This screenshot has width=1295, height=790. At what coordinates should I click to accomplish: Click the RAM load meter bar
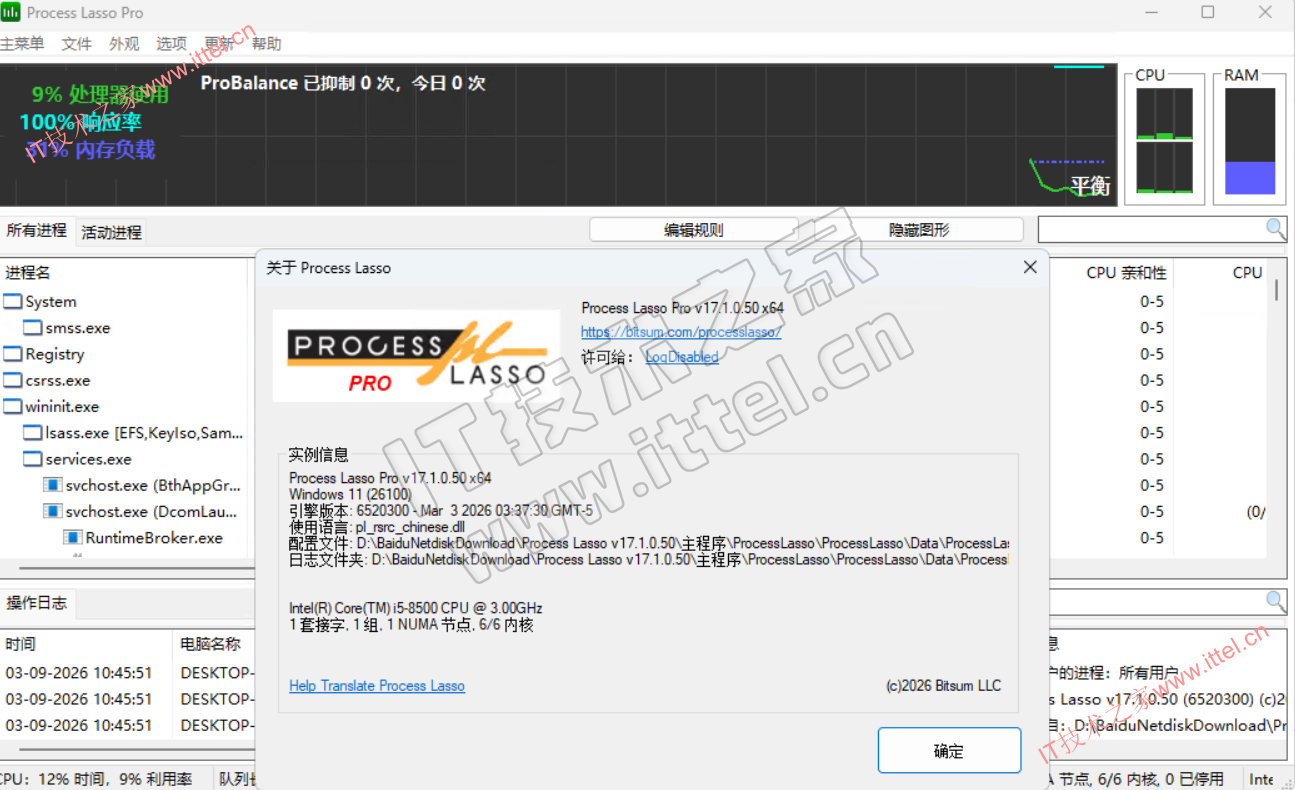[x=1249, y=141]
